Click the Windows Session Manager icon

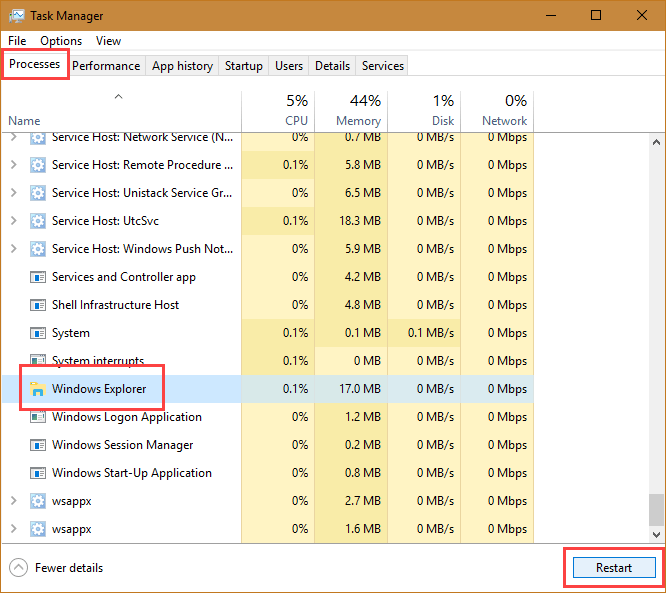38,445
